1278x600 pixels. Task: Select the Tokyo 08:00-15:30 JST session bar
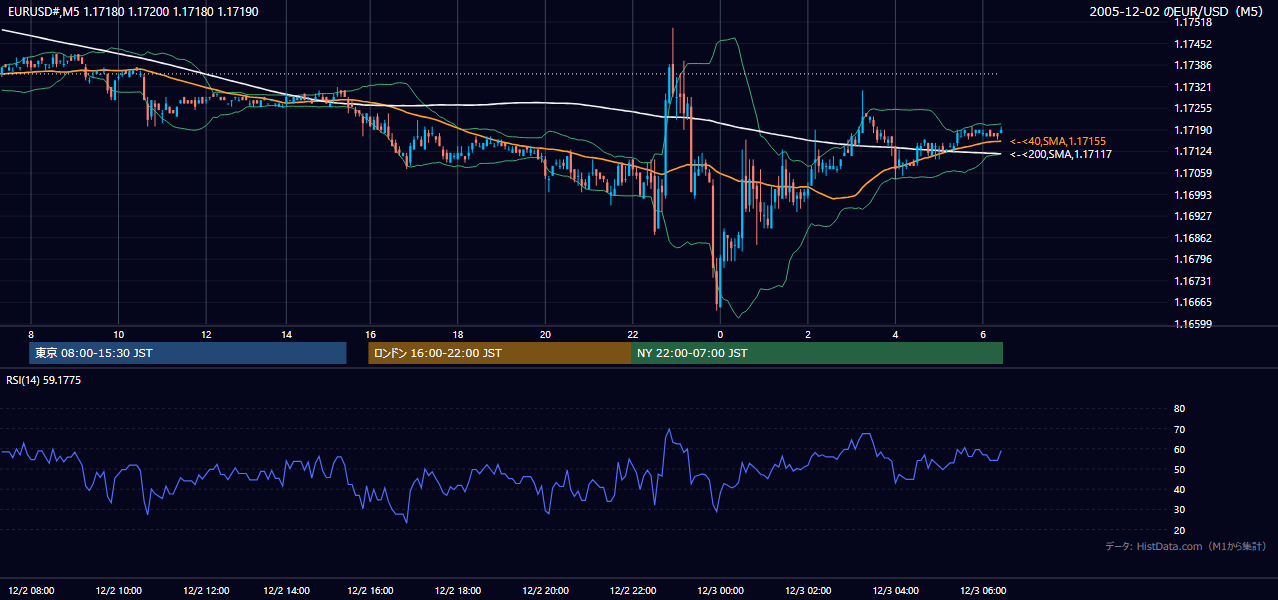pyautogui.click(x=188, y=353)
